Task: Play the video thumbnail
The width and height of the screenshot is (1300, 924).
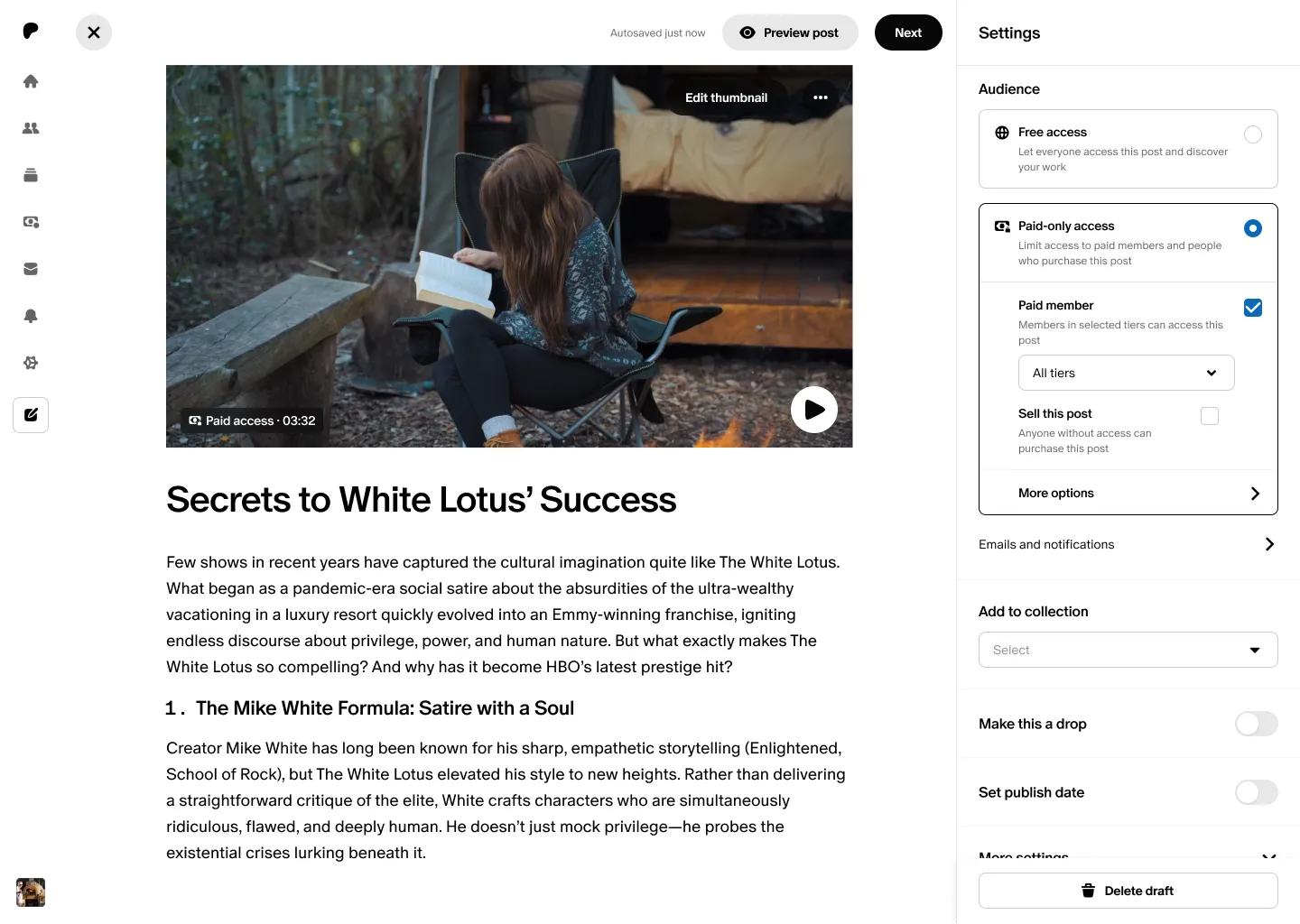Action: (814, 410)
